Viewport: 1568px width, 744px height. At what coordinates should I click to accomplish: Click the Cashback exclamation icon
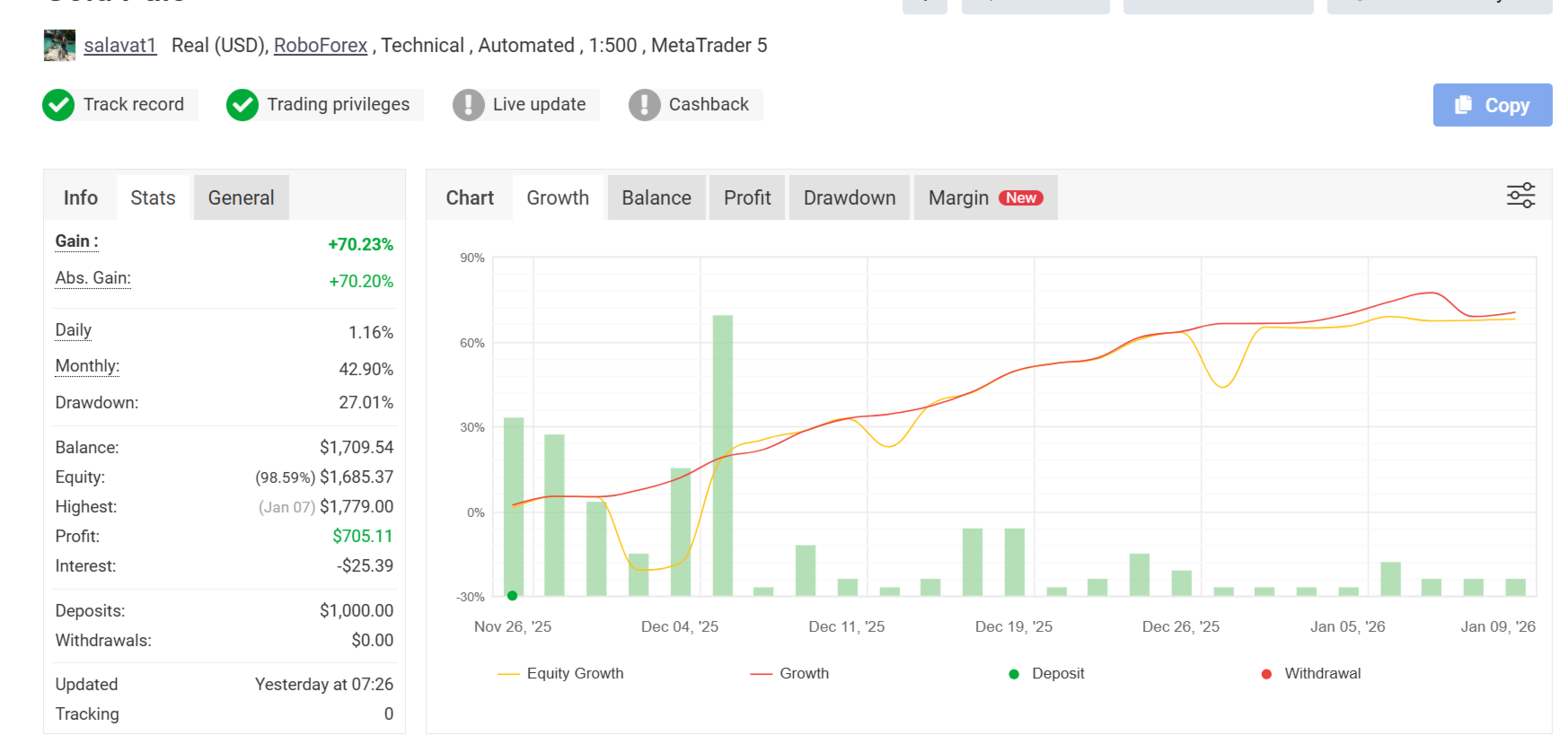pyautogui.click(x=644, y=105)
